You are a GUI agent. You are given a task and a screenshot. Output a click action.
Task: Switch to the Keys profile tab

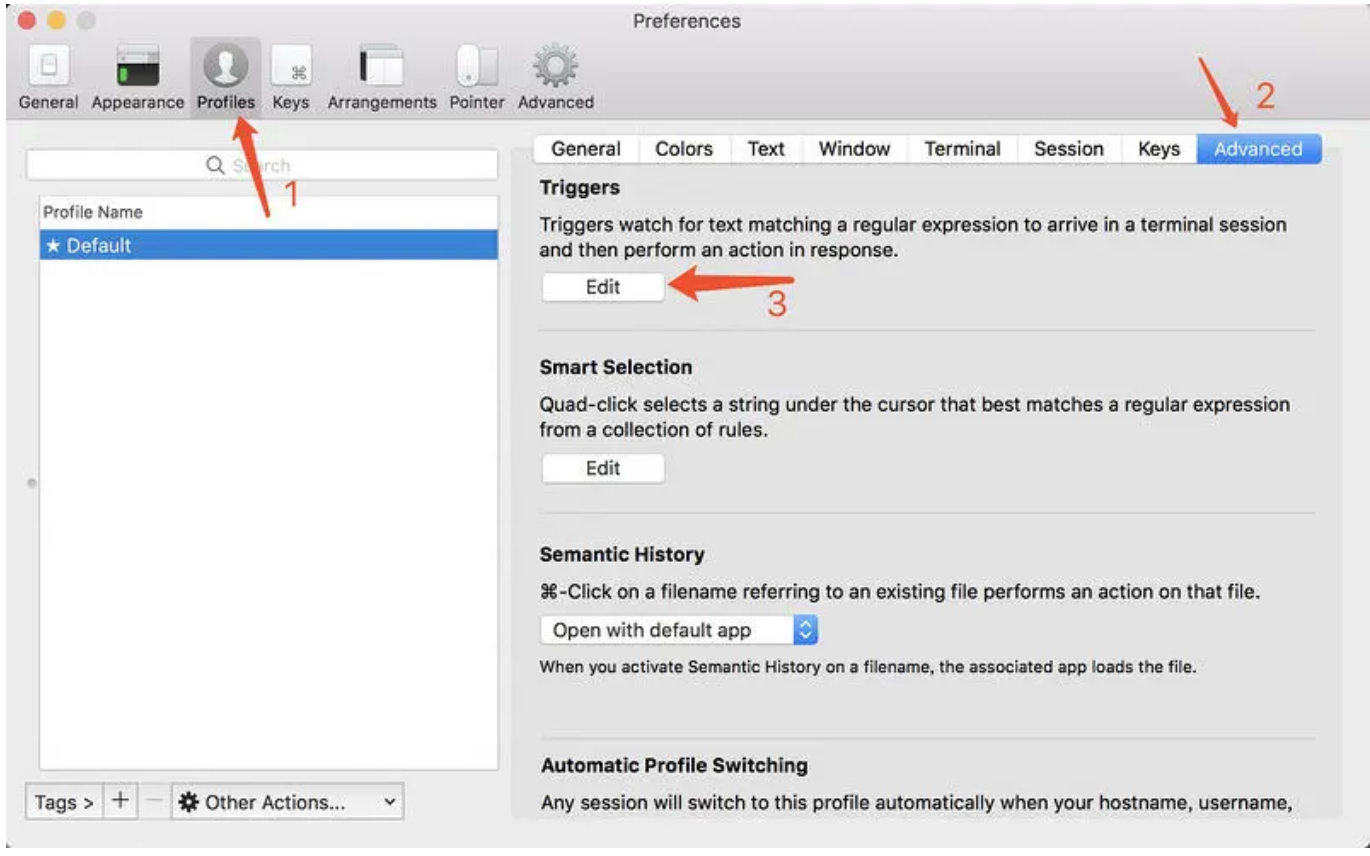click(1158, 149)
